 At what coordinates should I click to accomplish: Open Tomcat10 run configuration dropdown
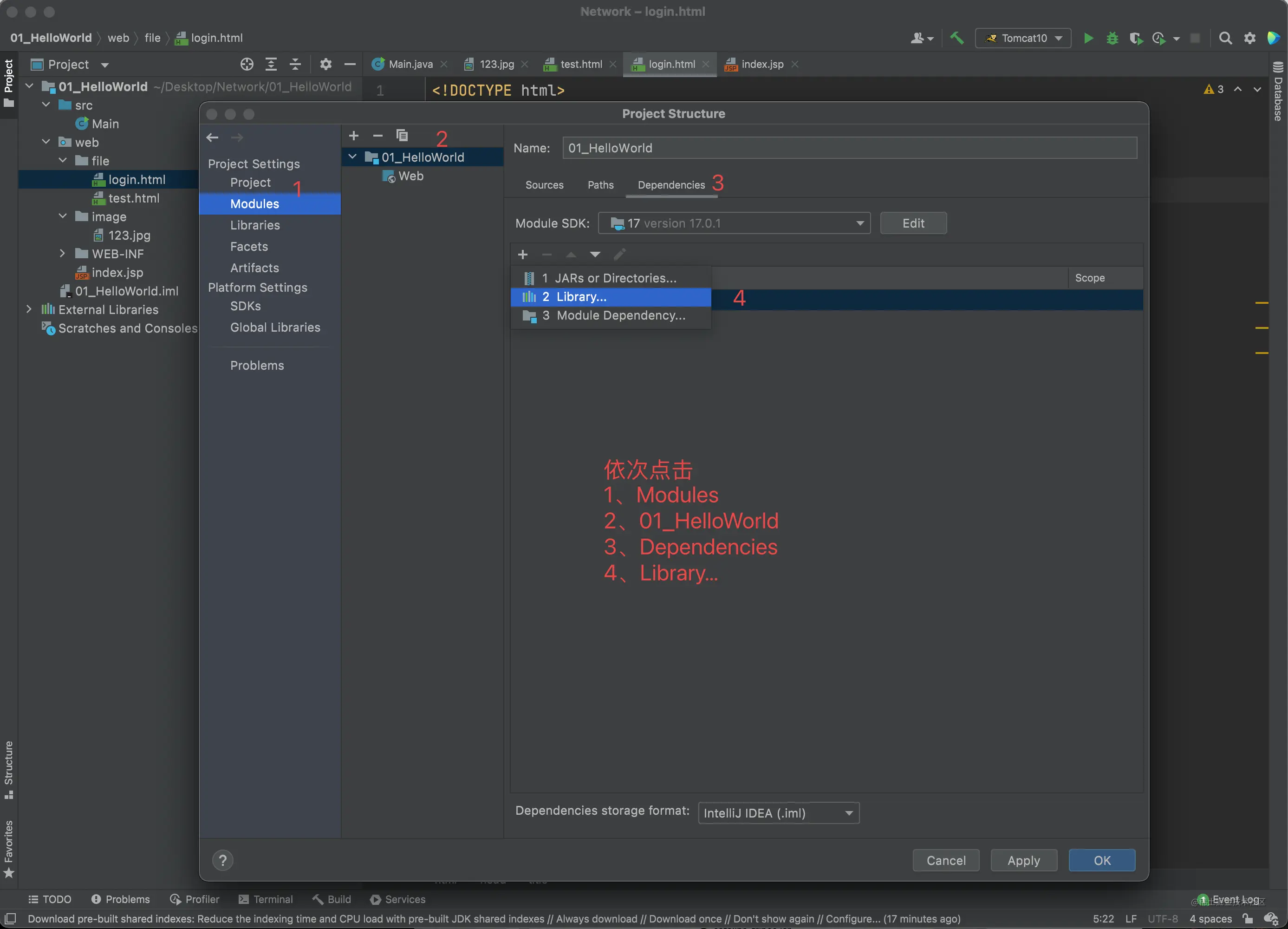tap(1023, 38)
